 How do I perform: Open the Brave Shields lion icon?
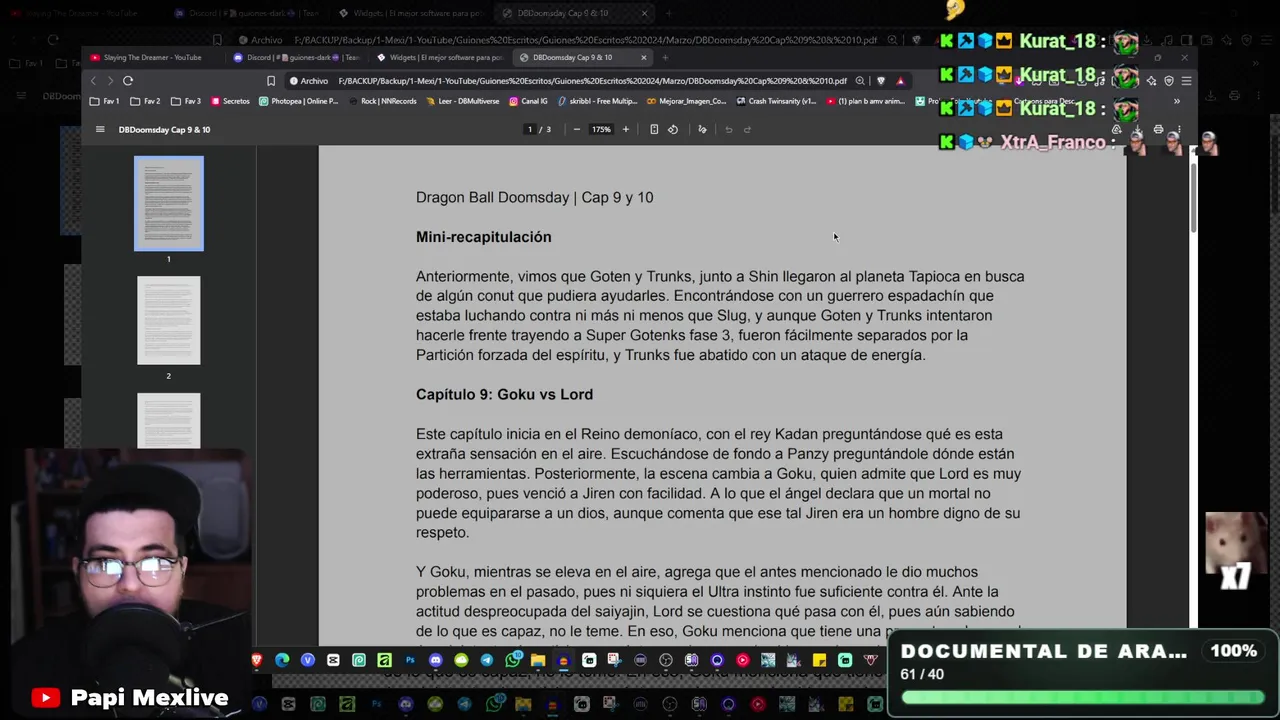(x=881, y=80)
